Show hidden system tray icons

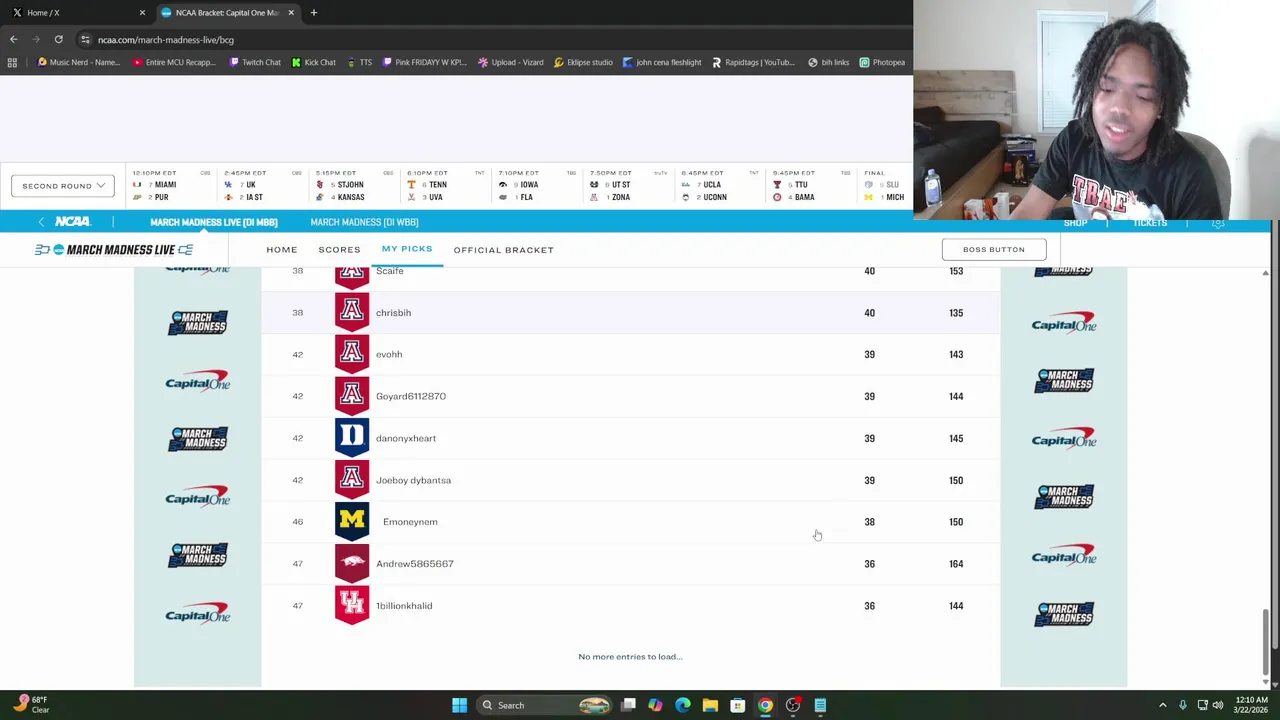pos(1162,705)
